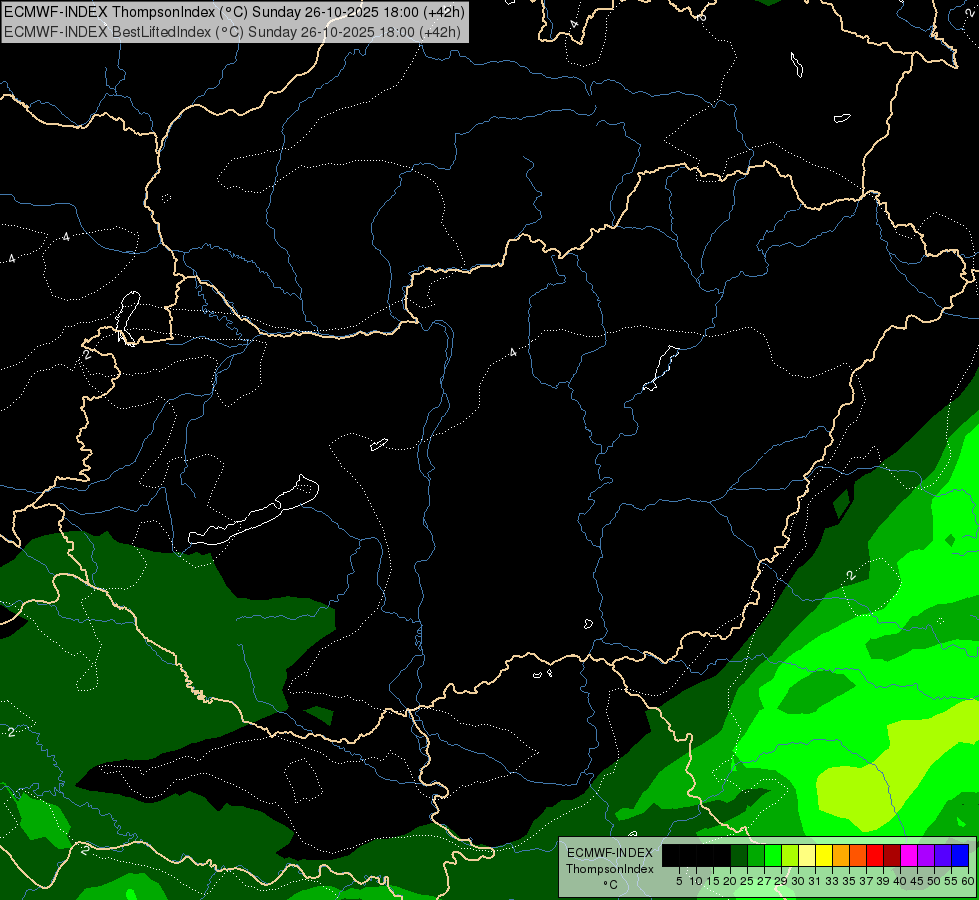This screenshot has height=900, width=979.
Task: Click legend scale value 5
Action: [x=679, y=881]
